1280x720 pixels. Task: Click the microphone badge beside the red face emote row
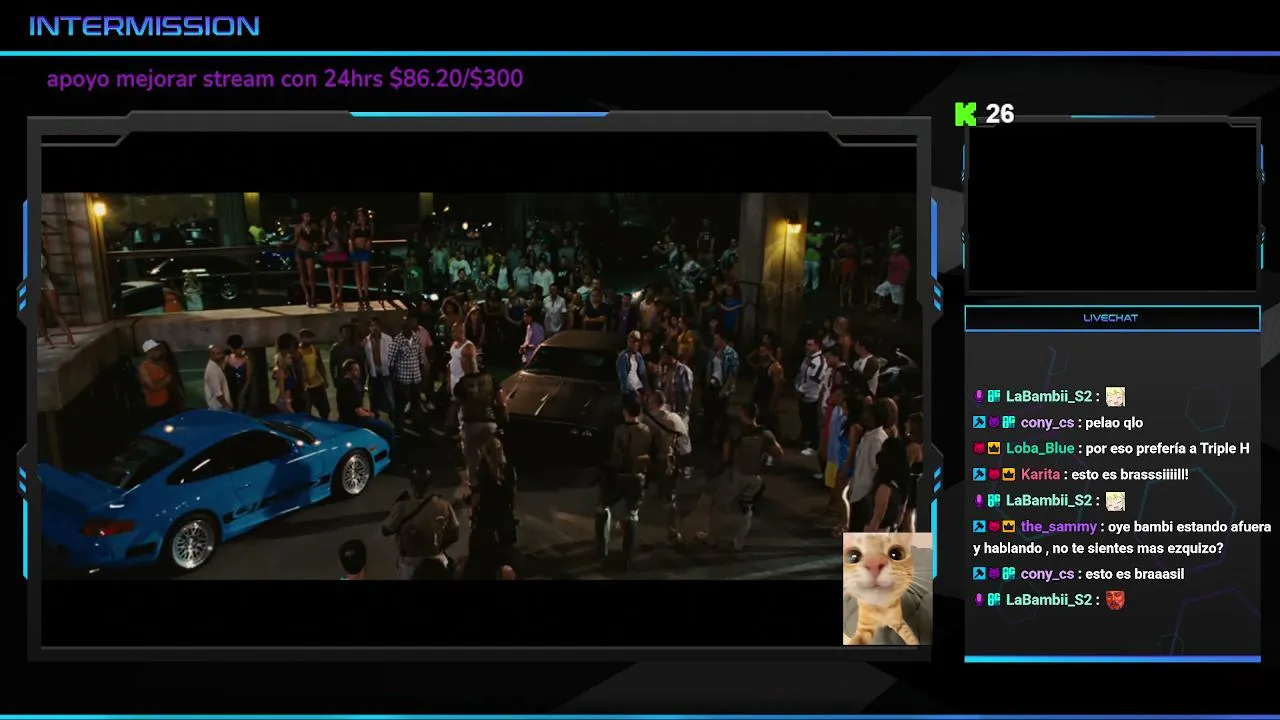979,600
